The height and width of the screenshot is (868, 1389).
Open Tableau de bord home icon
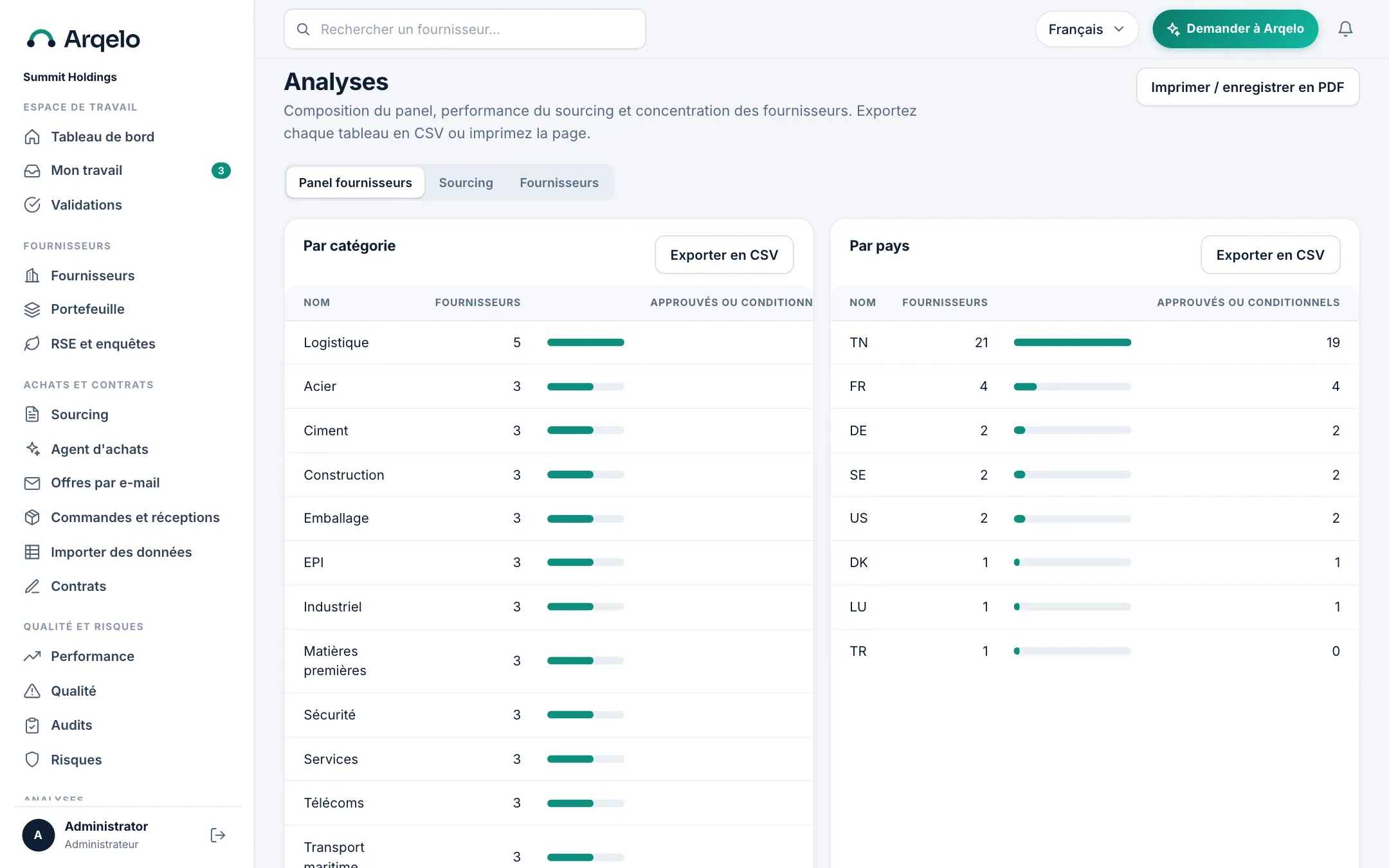[x=32, y=137]
